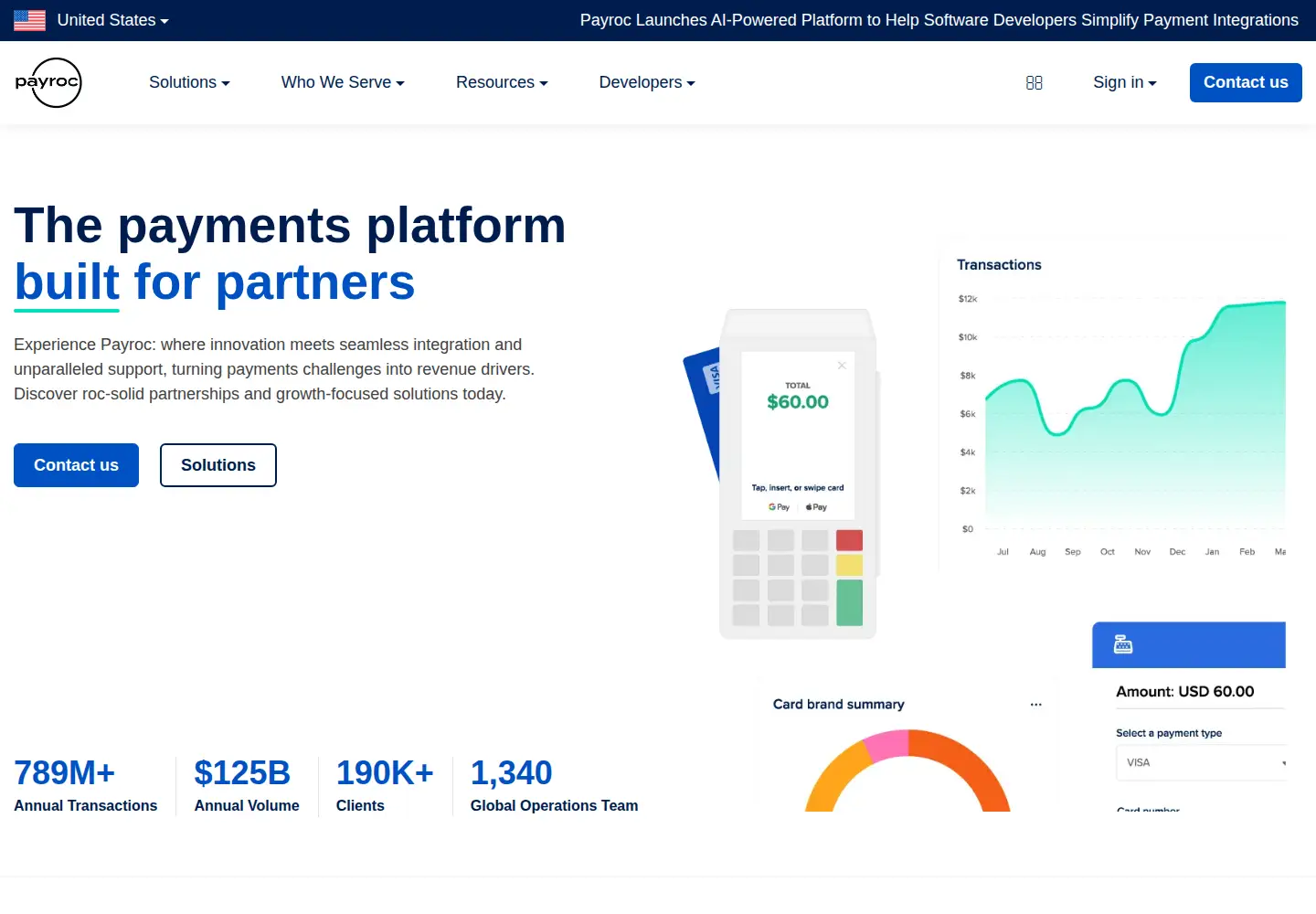
Task: Open the United States country selector
Action: (x=112, y=20)
